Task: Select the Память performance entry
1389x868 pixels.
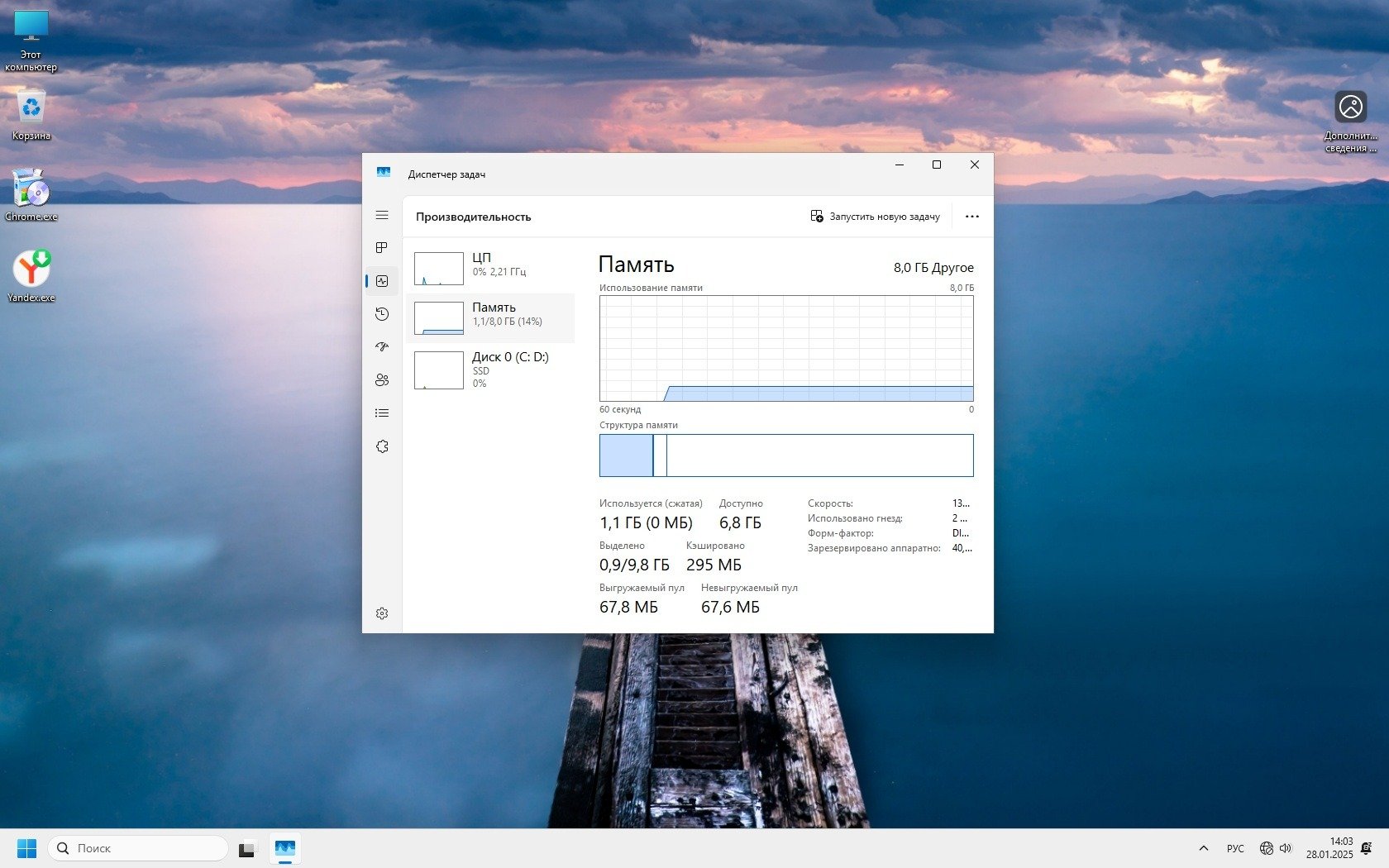Action: point(491,318)
